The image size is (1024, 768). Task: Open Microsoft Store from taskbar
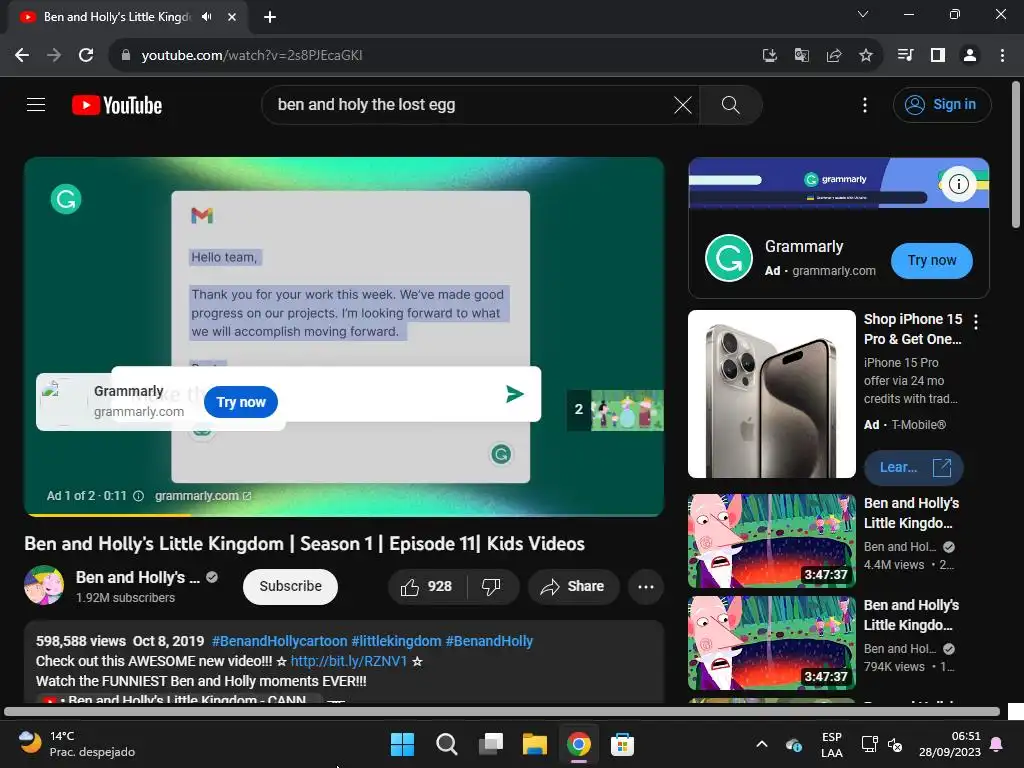622,744
